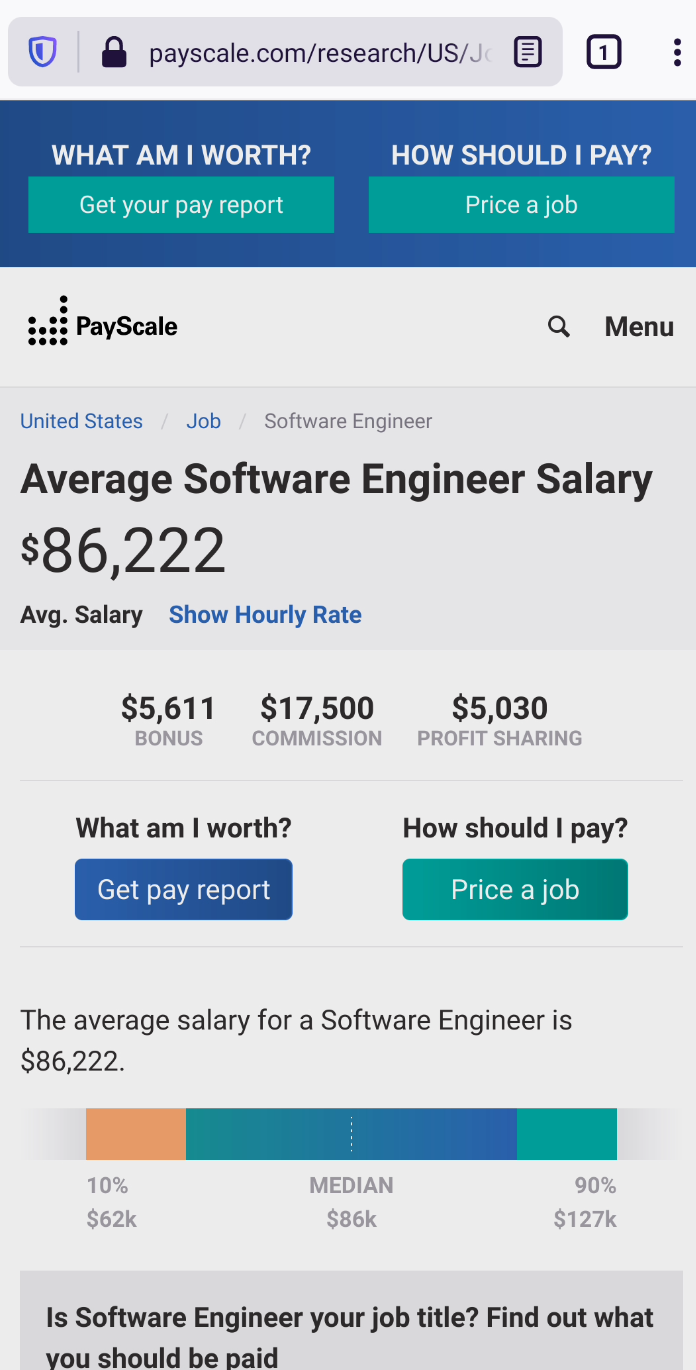
Task: Click the blue Get pay report button
Action: pos(183,889)
